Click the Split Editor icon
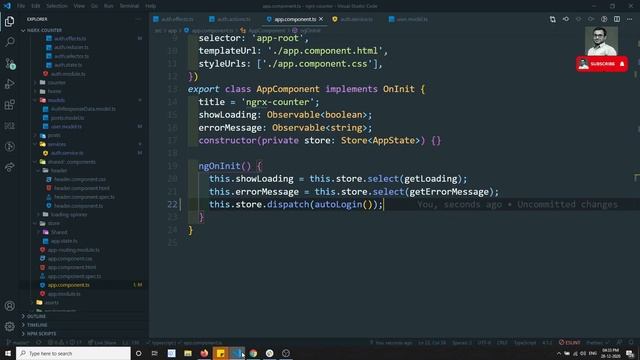Image resolution: width=640 pixels, height=360 pixels. (617, 19)
